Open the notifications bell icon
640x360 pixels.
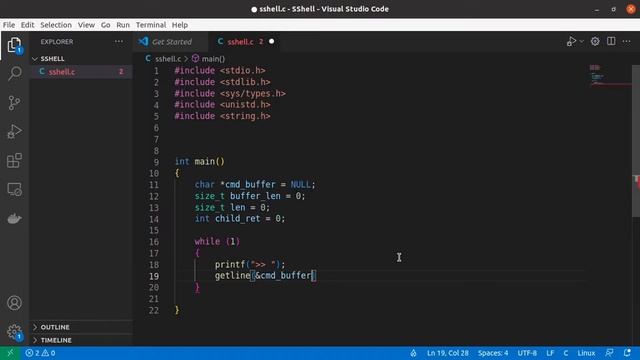click(x=627, y=353)
